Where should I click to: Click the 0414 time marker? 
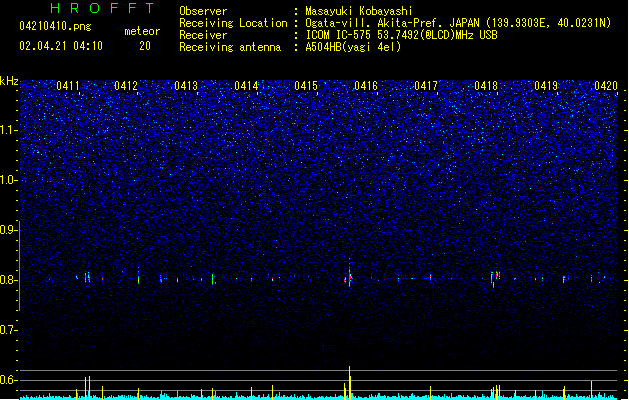246,86
